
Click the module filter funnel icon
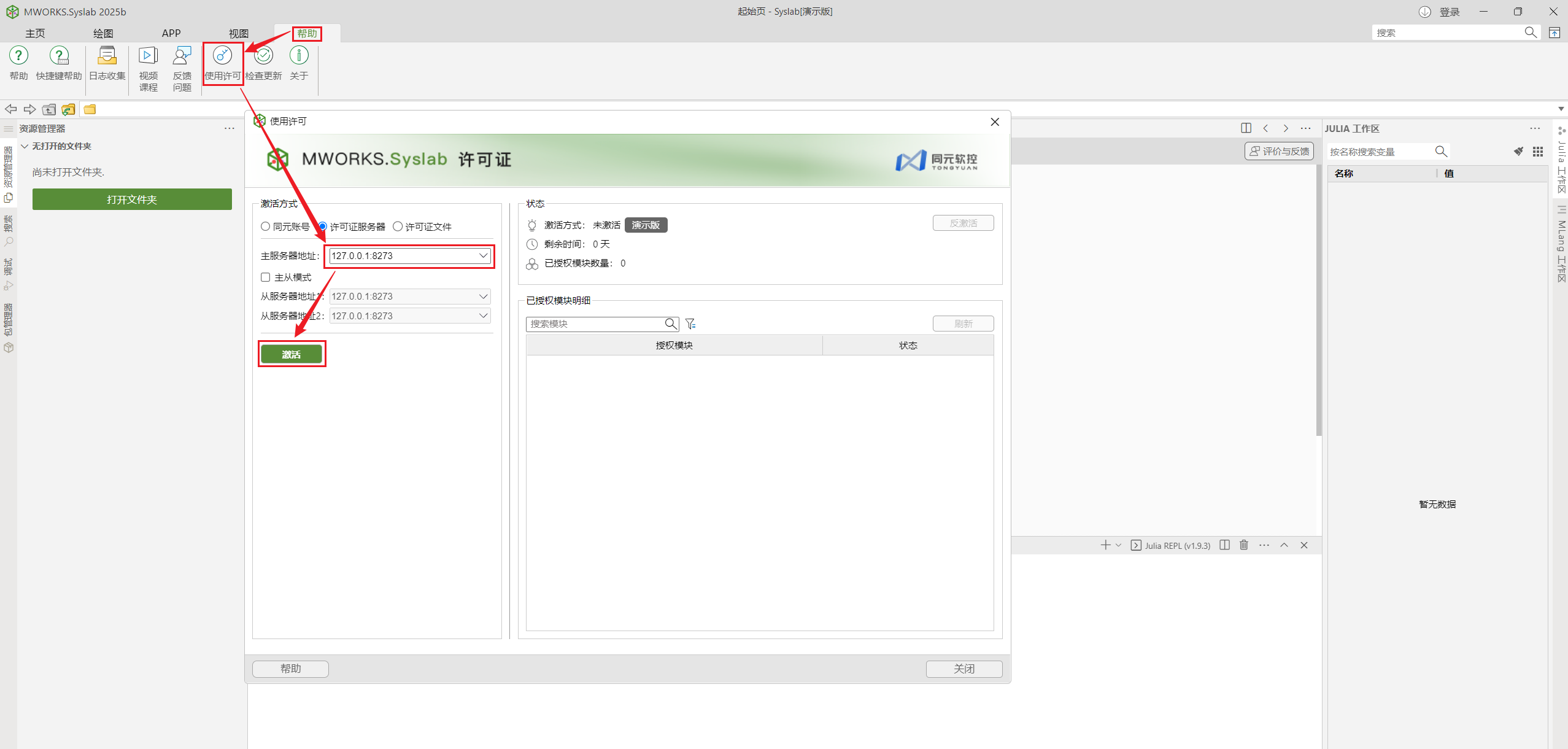[x=690, y=324]
